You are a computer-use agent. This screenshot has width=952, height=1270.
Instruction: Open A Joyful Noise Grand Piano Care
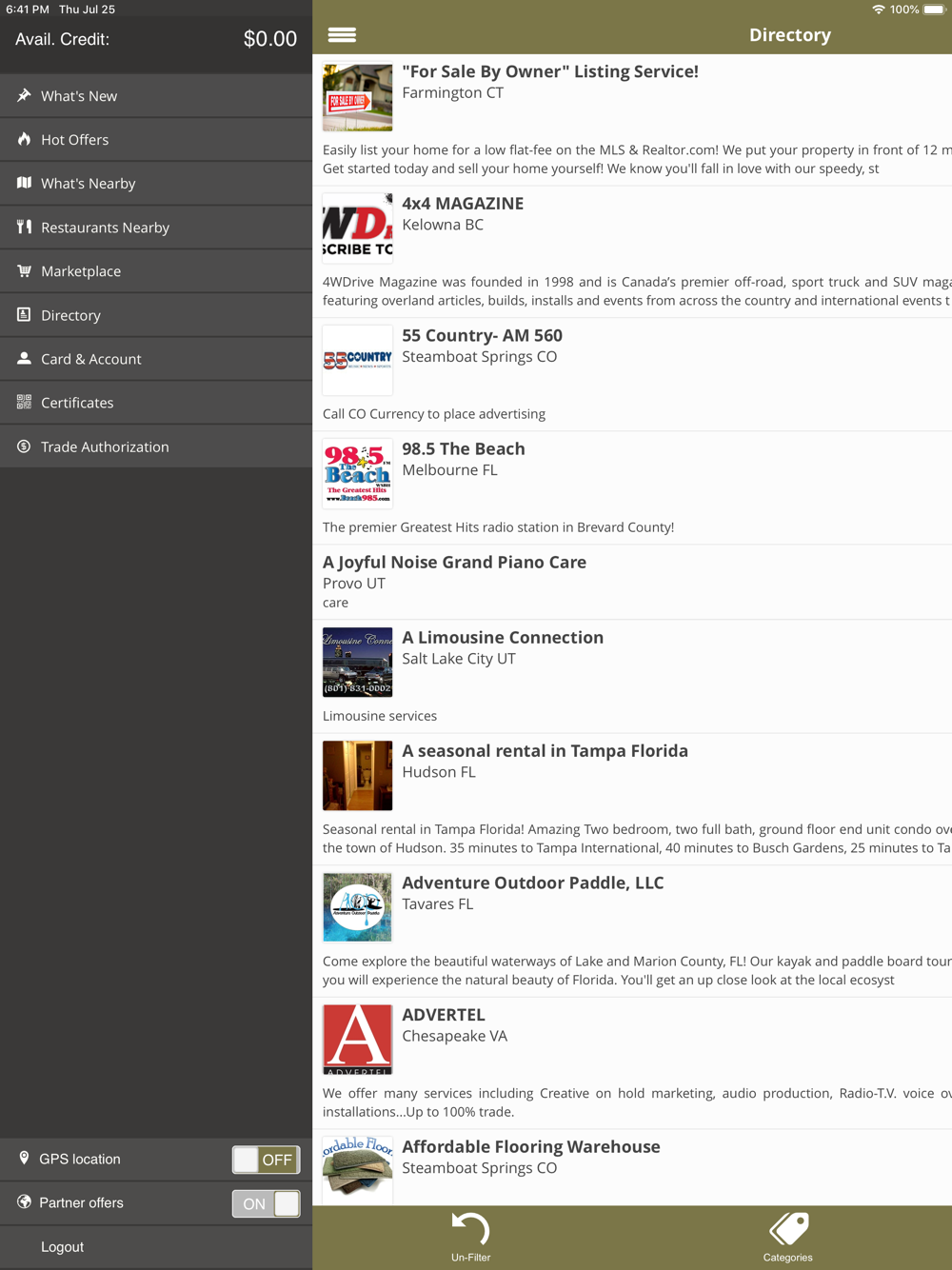click(x=454, y=562)
